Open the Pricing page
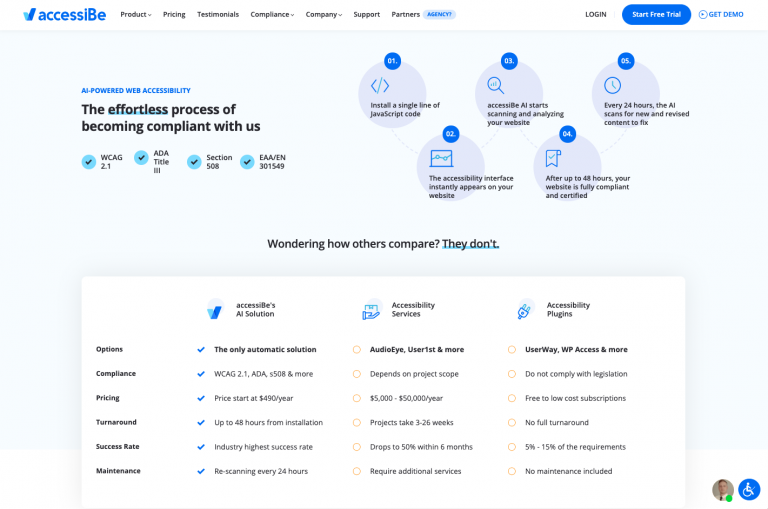Screen dimensions: 768x509 point(174,15)
